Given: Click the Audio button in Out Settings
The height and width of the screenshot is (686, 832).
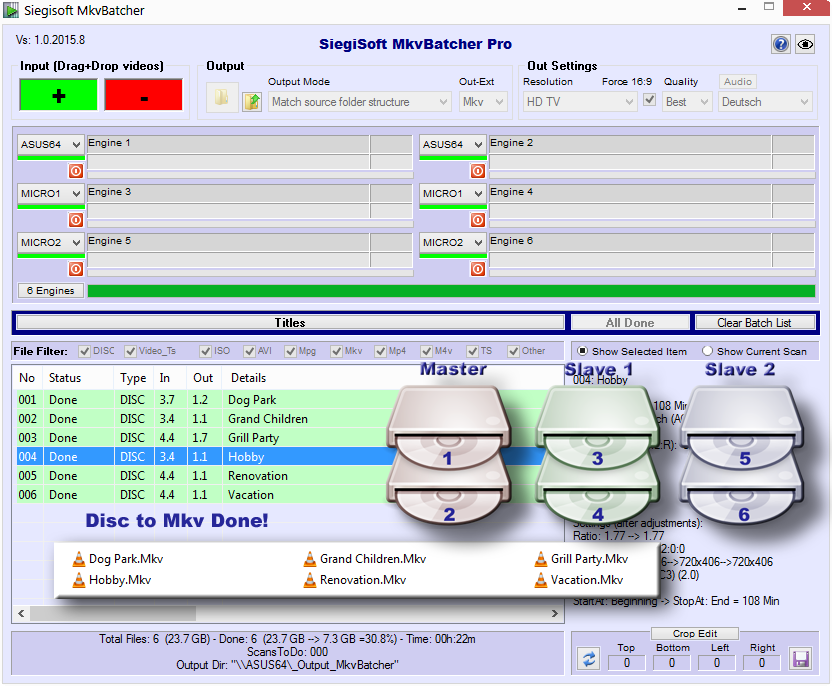Looking at the screenshot, I should pyautogui.click(x=738, y=82).
